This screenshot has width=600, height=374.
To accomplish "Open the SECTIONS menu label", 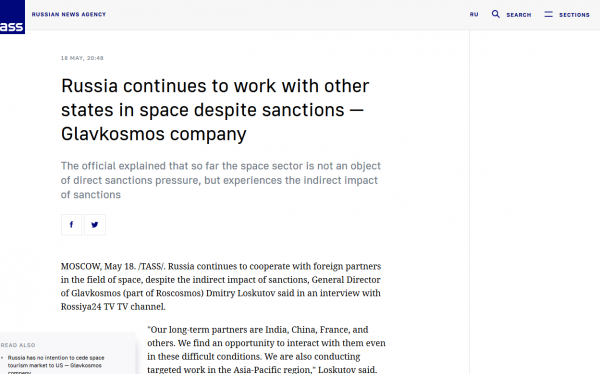I will click(x=574, y=15).
